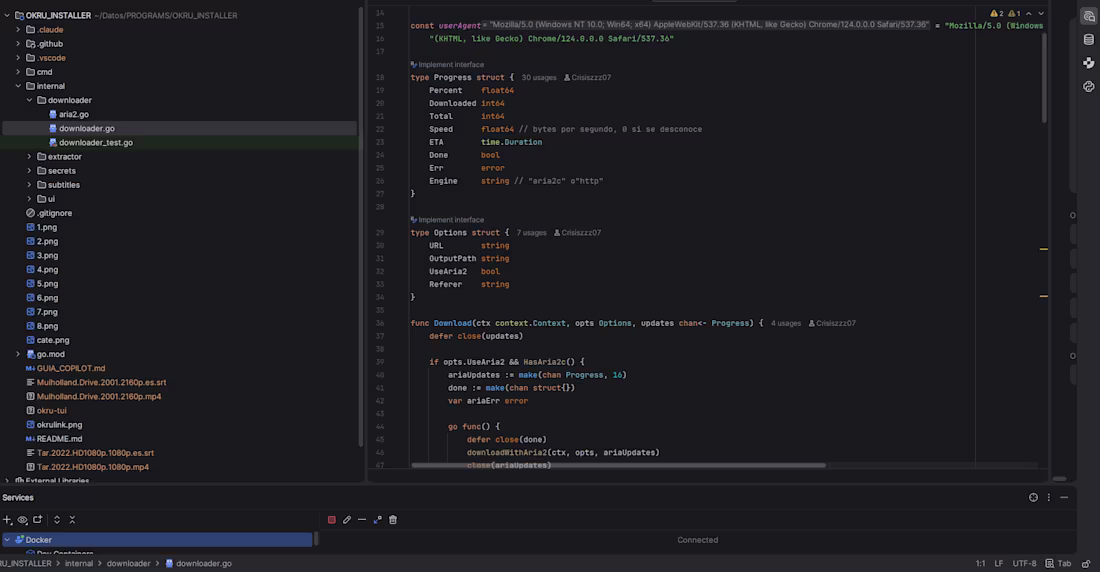Open downloader_test.go file
1100x572 pixels.
pos(95,142)
